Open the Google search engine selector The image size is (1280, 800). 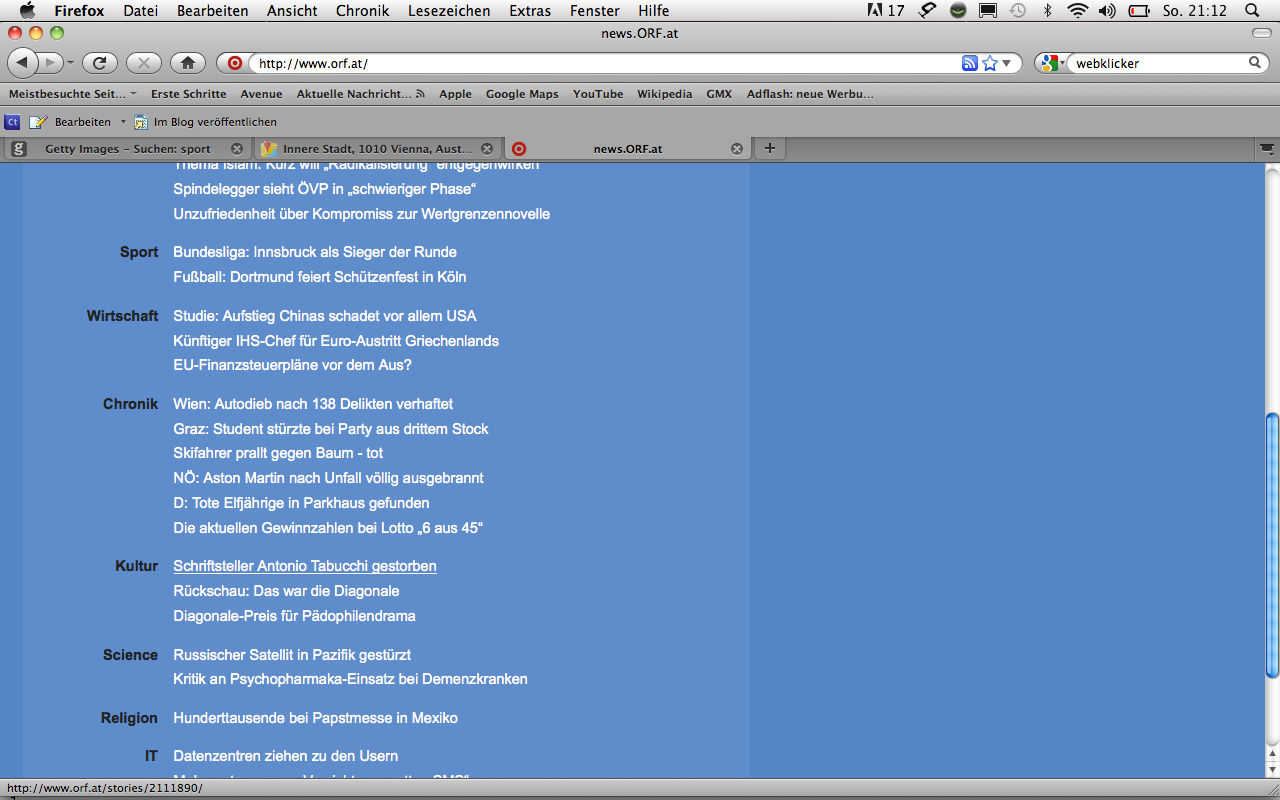point(1051,63)
